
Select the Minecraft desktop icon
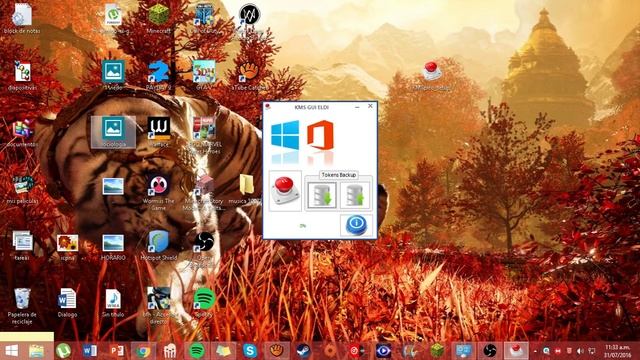pos(158,19)
